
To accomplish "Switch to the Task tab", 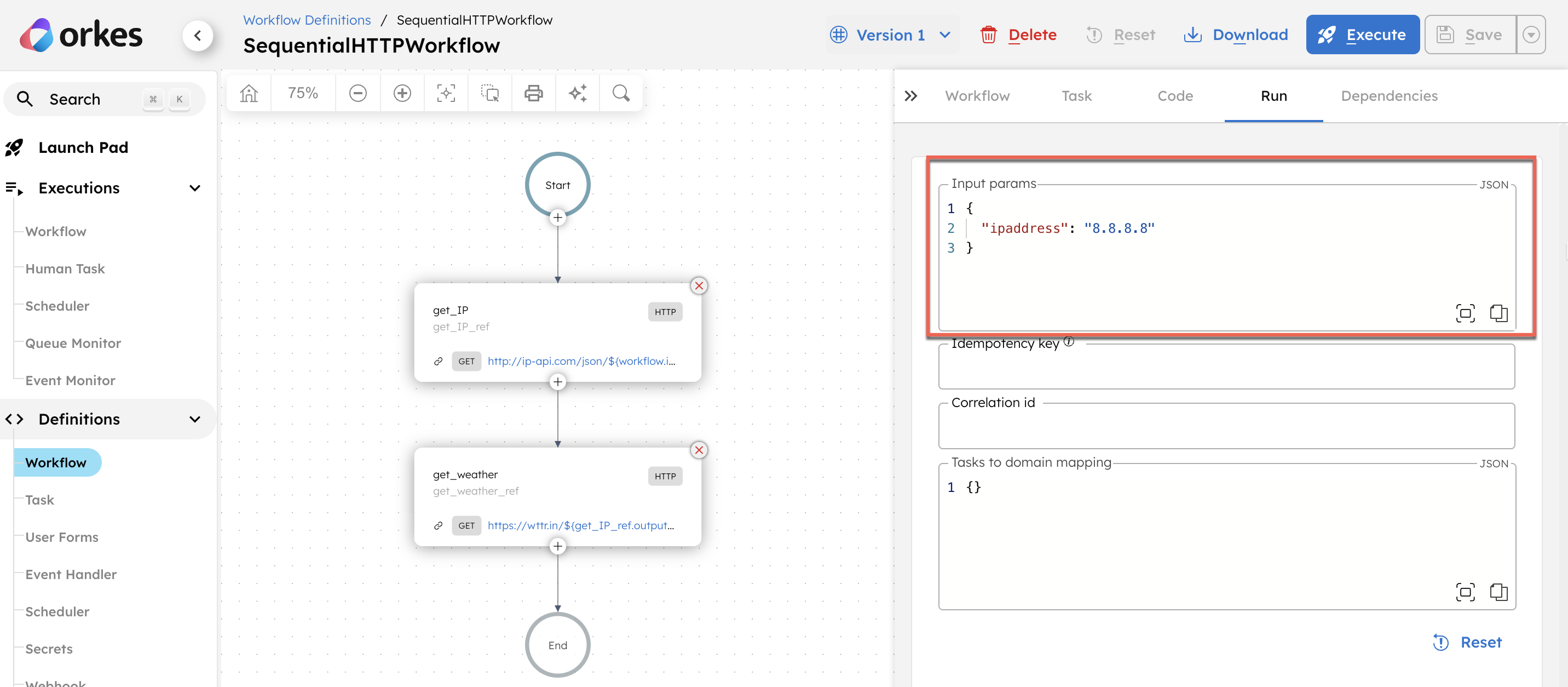I will [1076, 96].
